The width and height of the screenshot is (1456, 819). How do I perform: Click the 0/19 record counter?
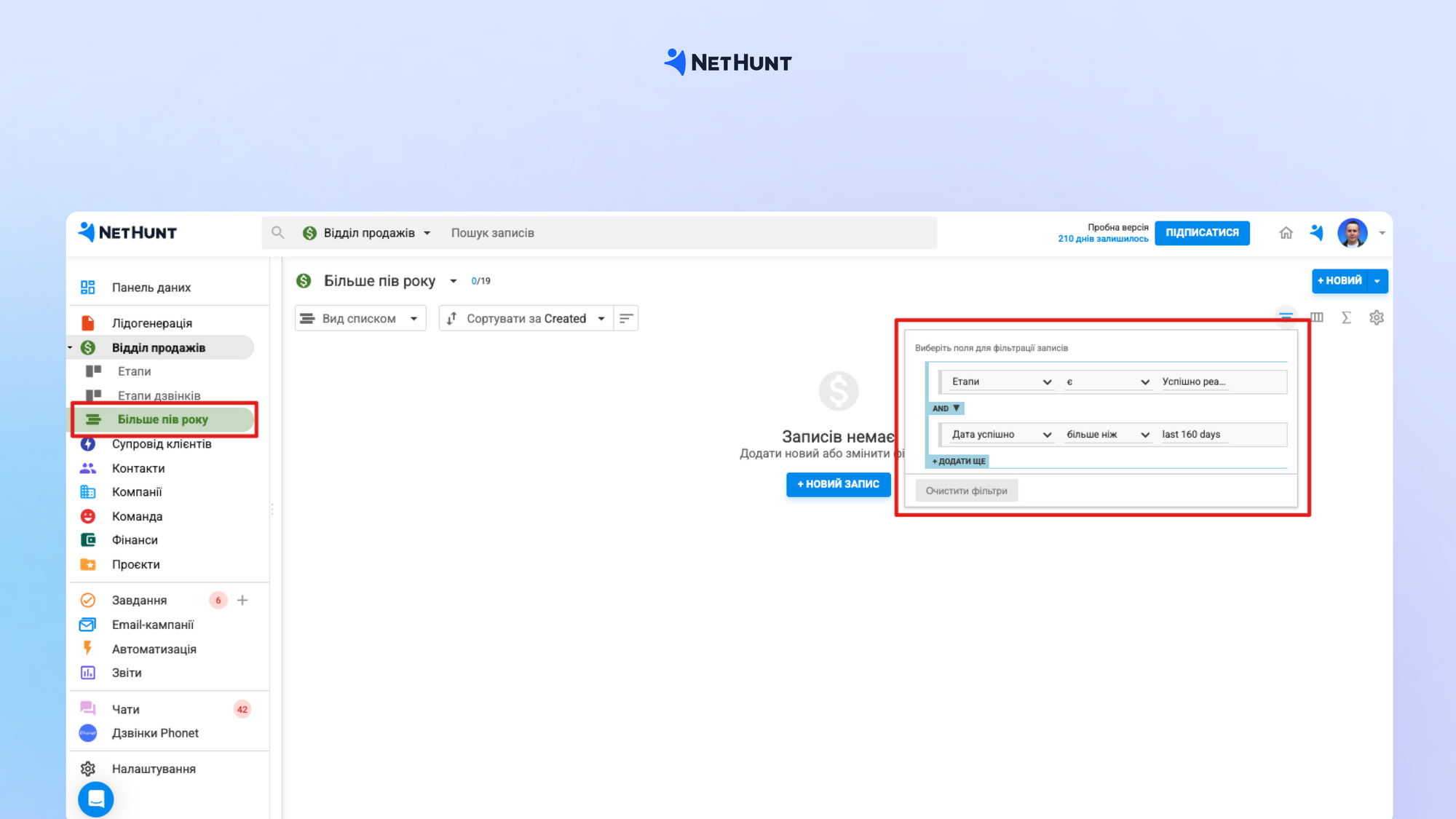click(x=480, y=281)
